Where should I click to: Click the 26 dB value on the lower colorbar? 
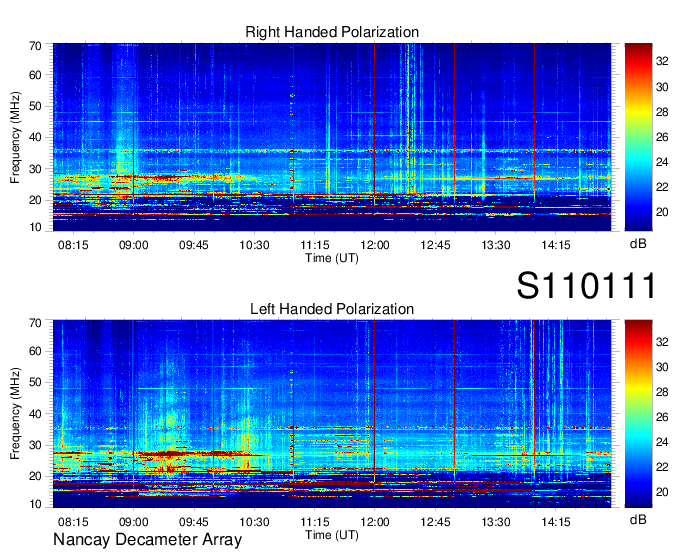[x=662, y=417]
